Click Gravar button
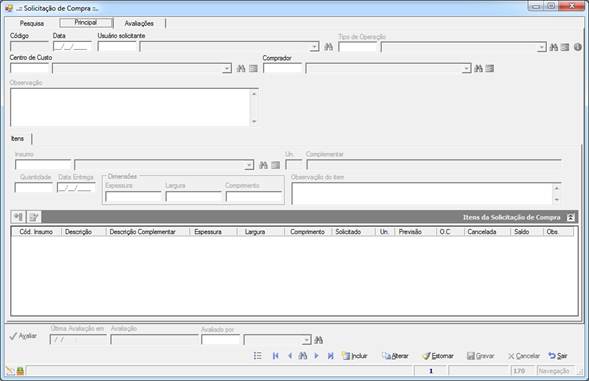589x381 pixels. [480, 356]
